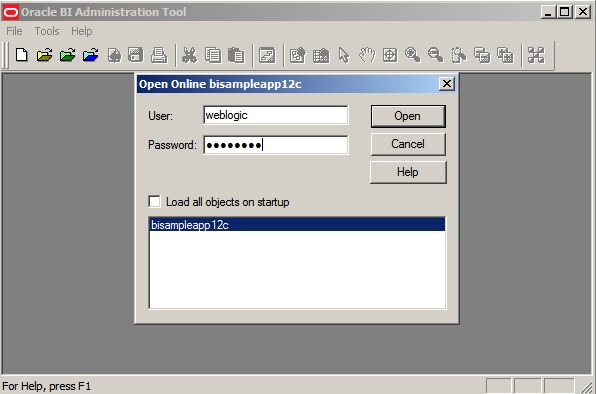
Task: Click the table grid toolbar icon
Action: pos(321,55)
